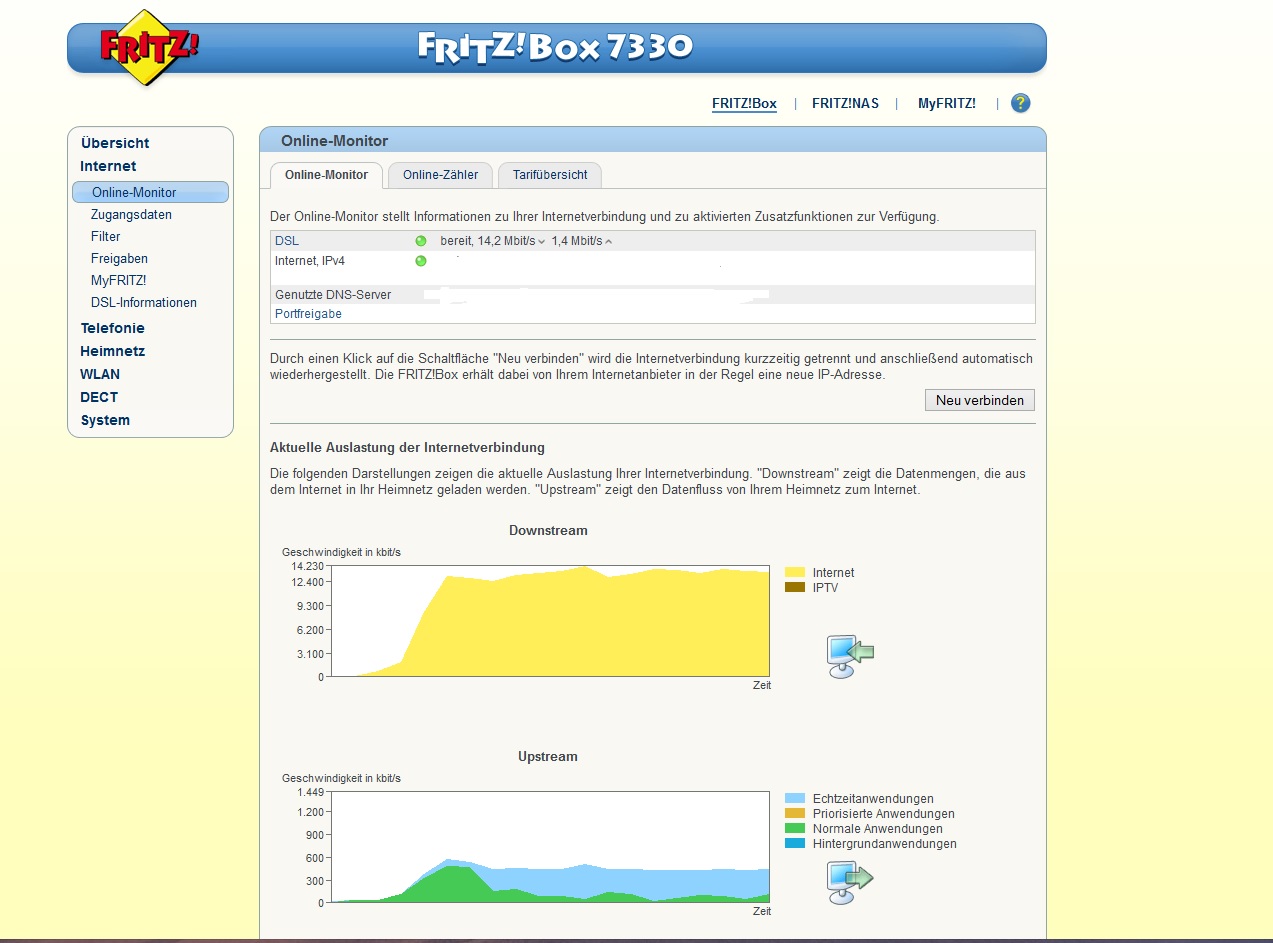Open the Tarifübersicht tab
The height and width of the screenshot is (943, 1273).
[550, 175]
